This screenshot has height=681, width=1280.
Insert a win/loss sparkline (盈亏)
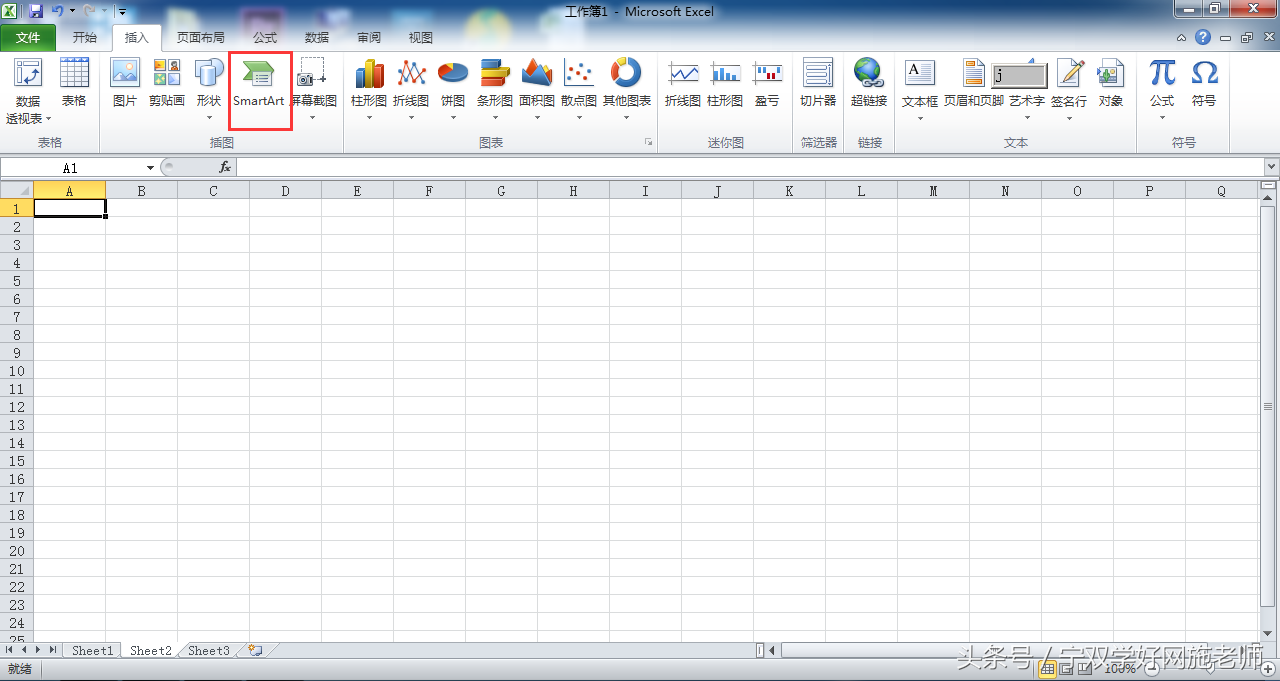(x=767, y=83)
